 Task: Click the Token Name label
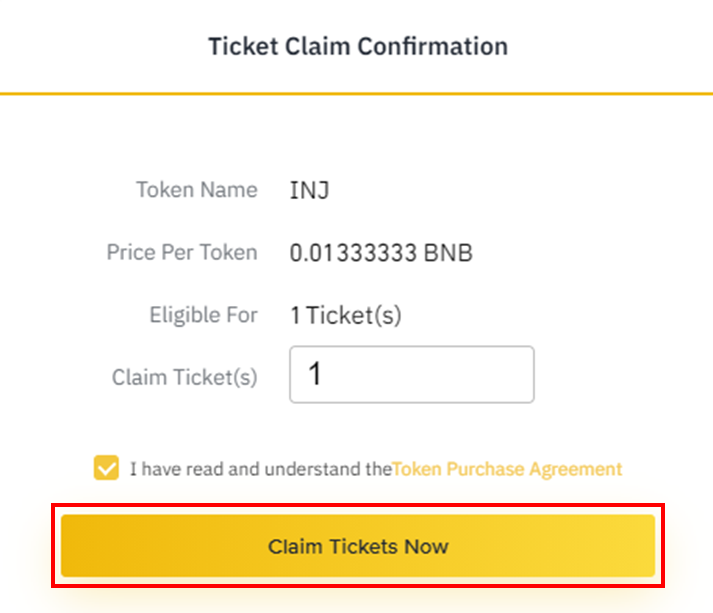coord(197,190)
